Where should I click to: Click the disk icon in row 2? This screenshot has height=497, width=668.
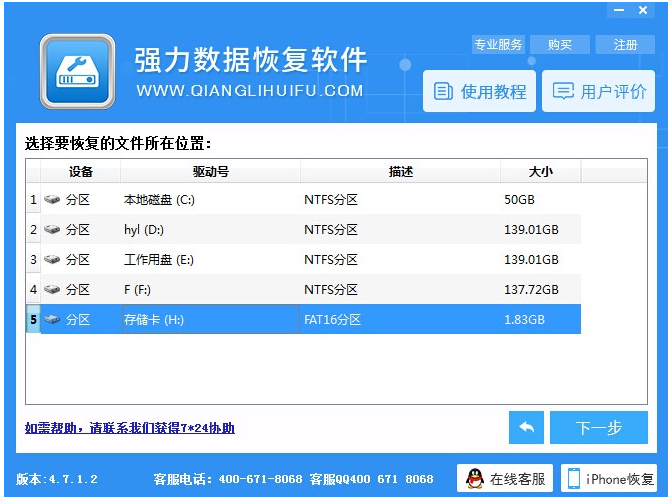click(x=52, y=229)
